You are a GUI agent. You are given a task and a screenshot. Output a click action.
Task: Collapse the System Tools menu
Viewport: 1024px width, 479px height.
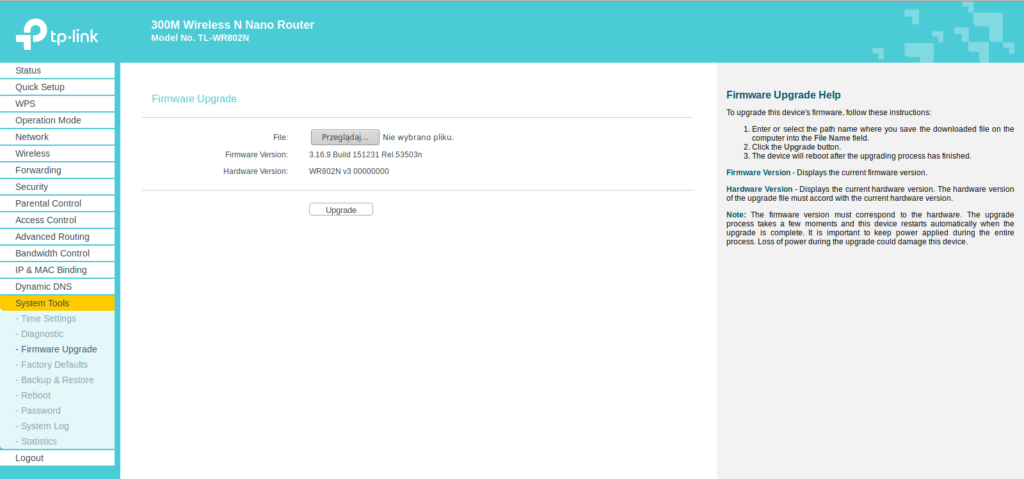(42, 303)
